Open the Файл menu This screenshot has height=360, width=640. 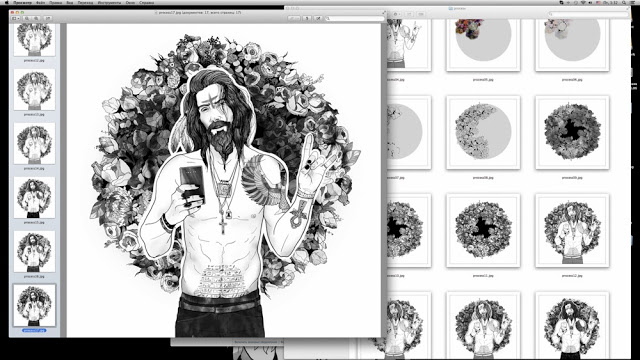[x=40, y=2]
